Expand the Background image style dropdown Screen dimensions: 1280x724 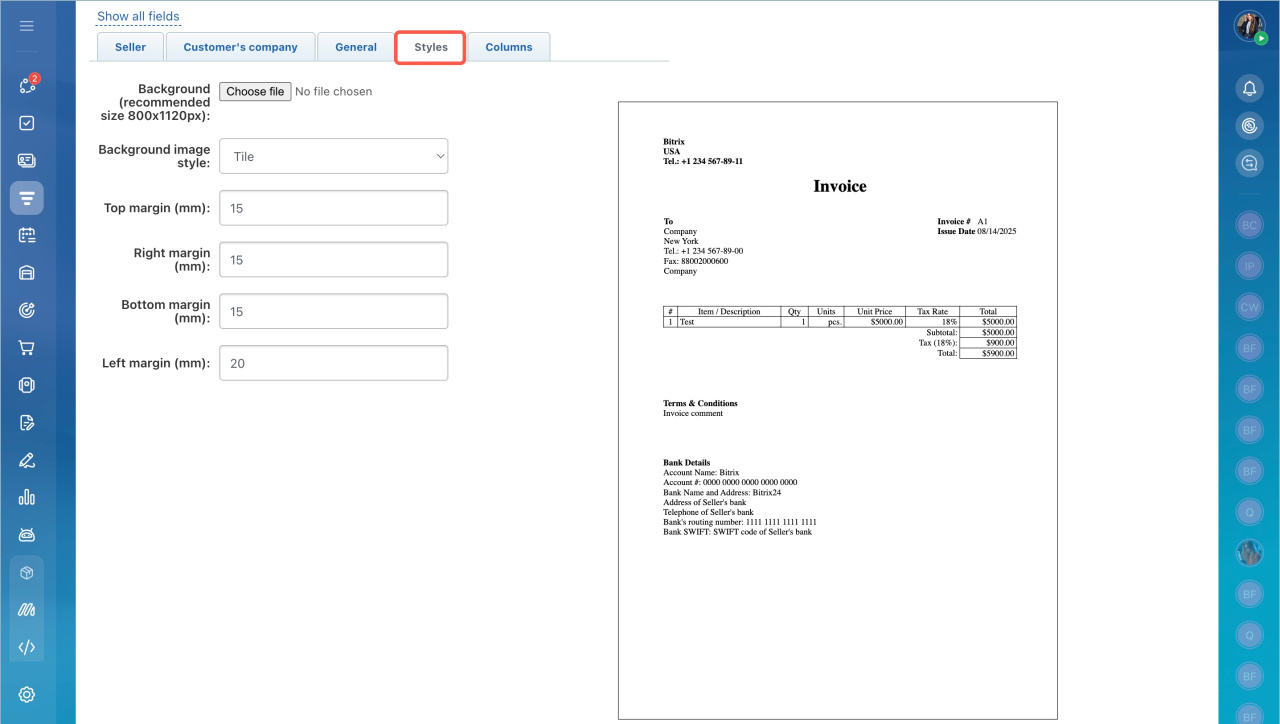333,156
